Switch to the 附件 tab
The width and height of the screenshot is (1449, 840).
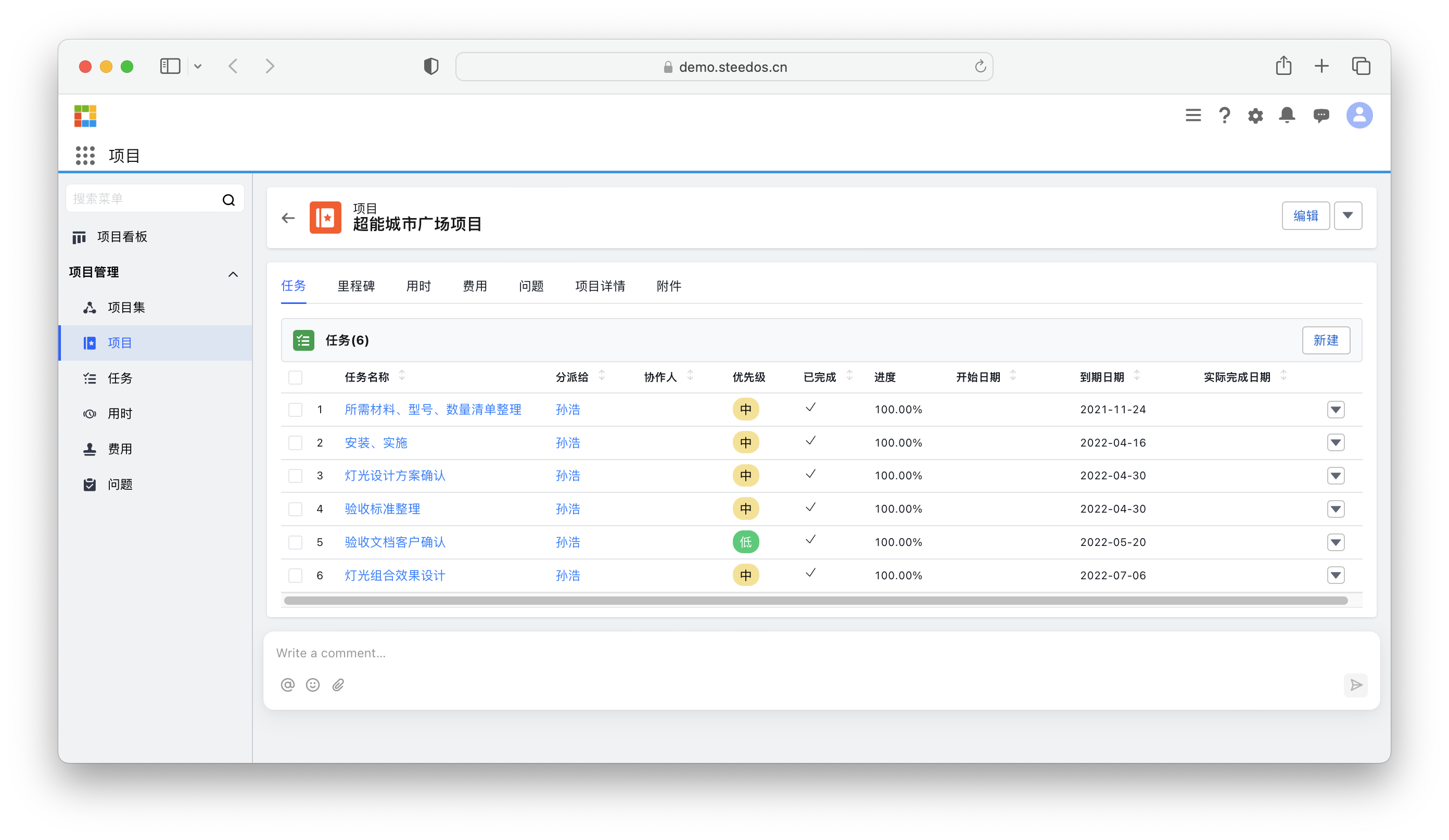pyautogui.click(x=669, y=286)
